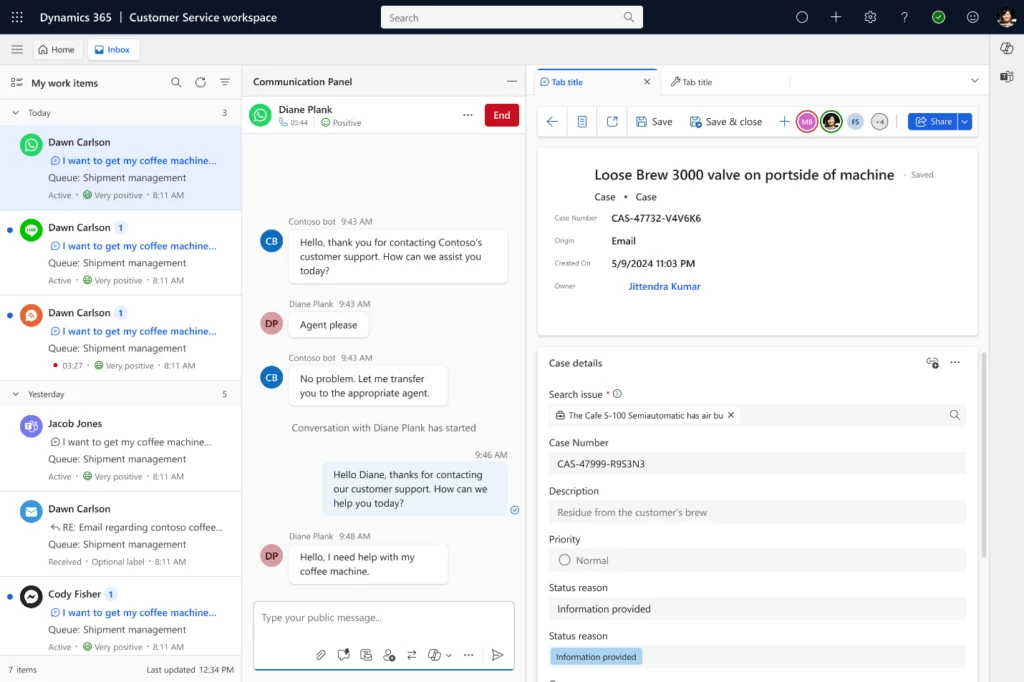Open Copilot from the message toolbar
The height and width of the screenshot is (682, 1024).
tap(433, 655)
